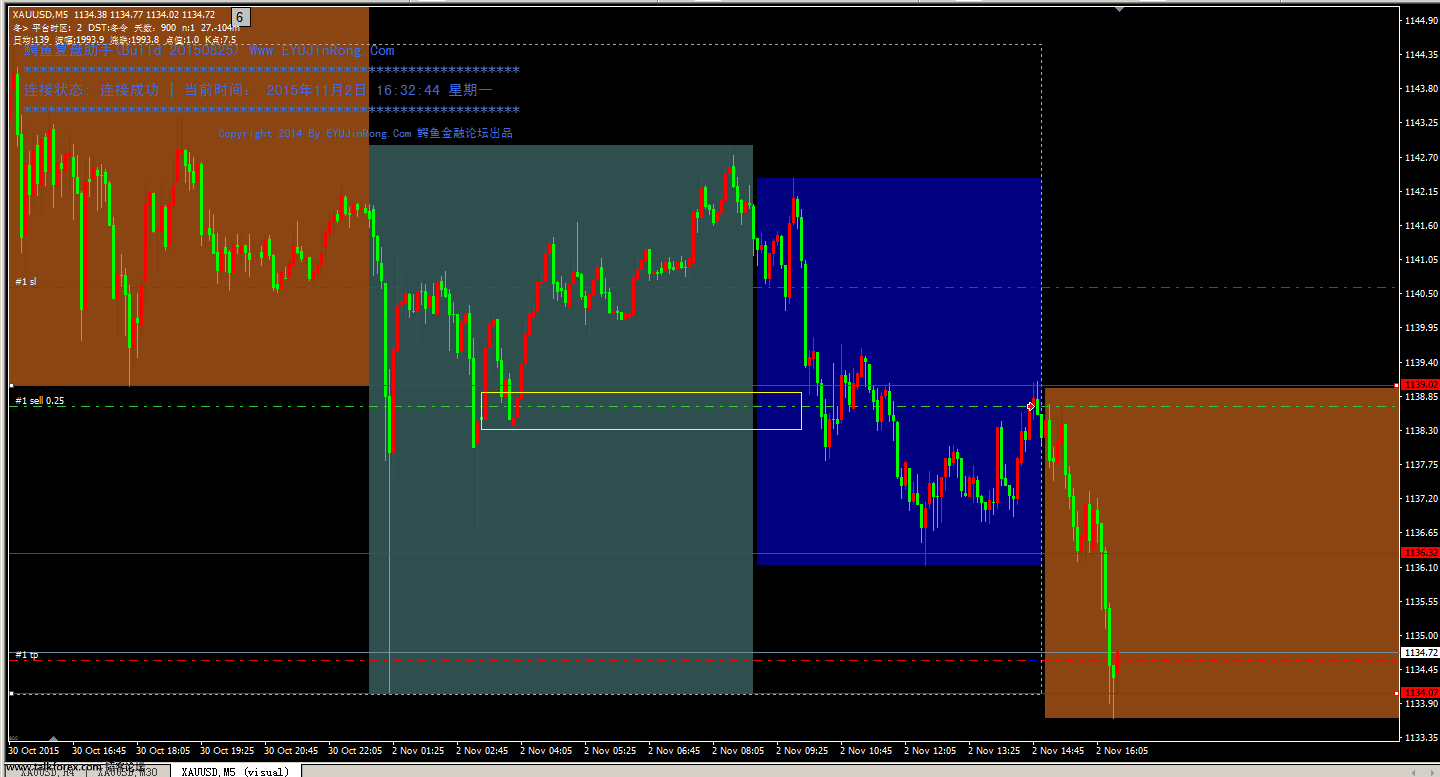The height and width of the screenshot is (777, 1440).
Task: Select the XAUUSD,M5 (visual) chart tab
Action: tap(235, 771)
